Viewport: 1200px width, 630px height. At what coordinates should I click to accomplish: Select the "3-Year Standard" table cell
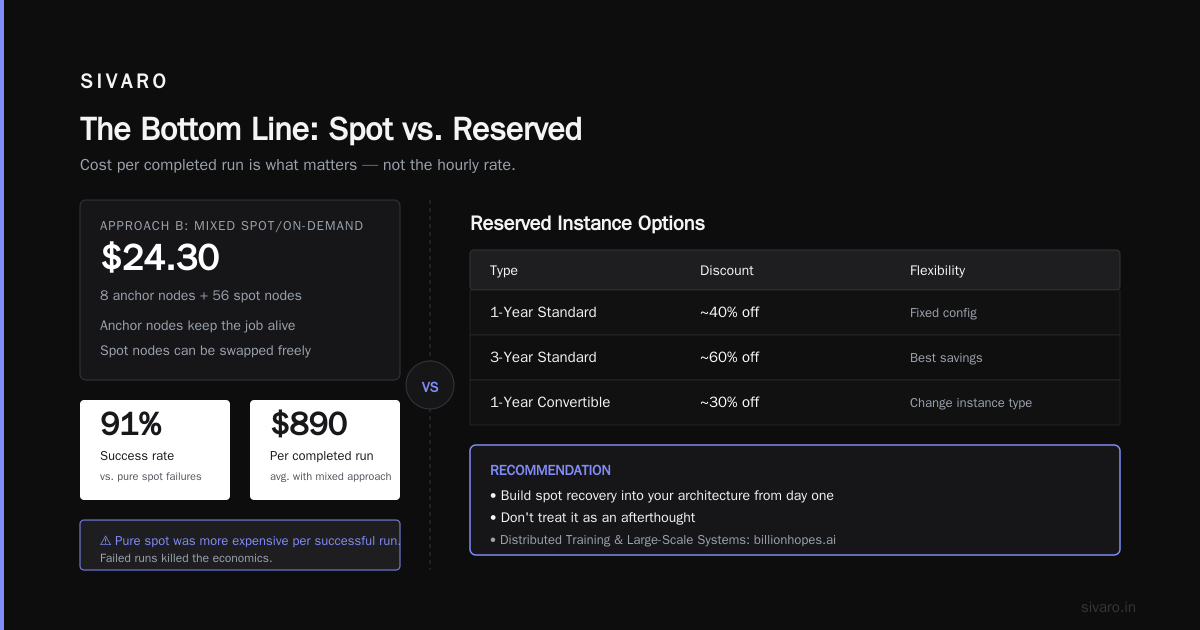tap(543, 357)
